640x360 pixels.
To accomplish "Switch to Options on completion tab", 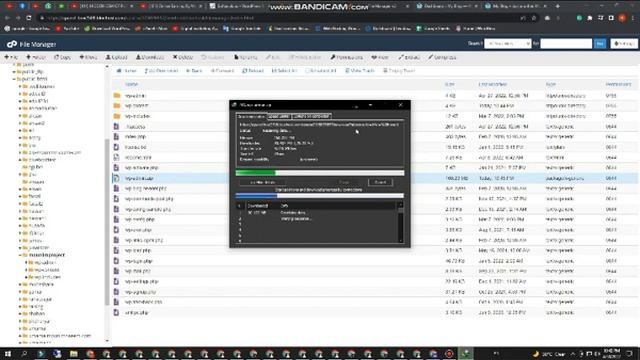I will click(x=311, y=117).
